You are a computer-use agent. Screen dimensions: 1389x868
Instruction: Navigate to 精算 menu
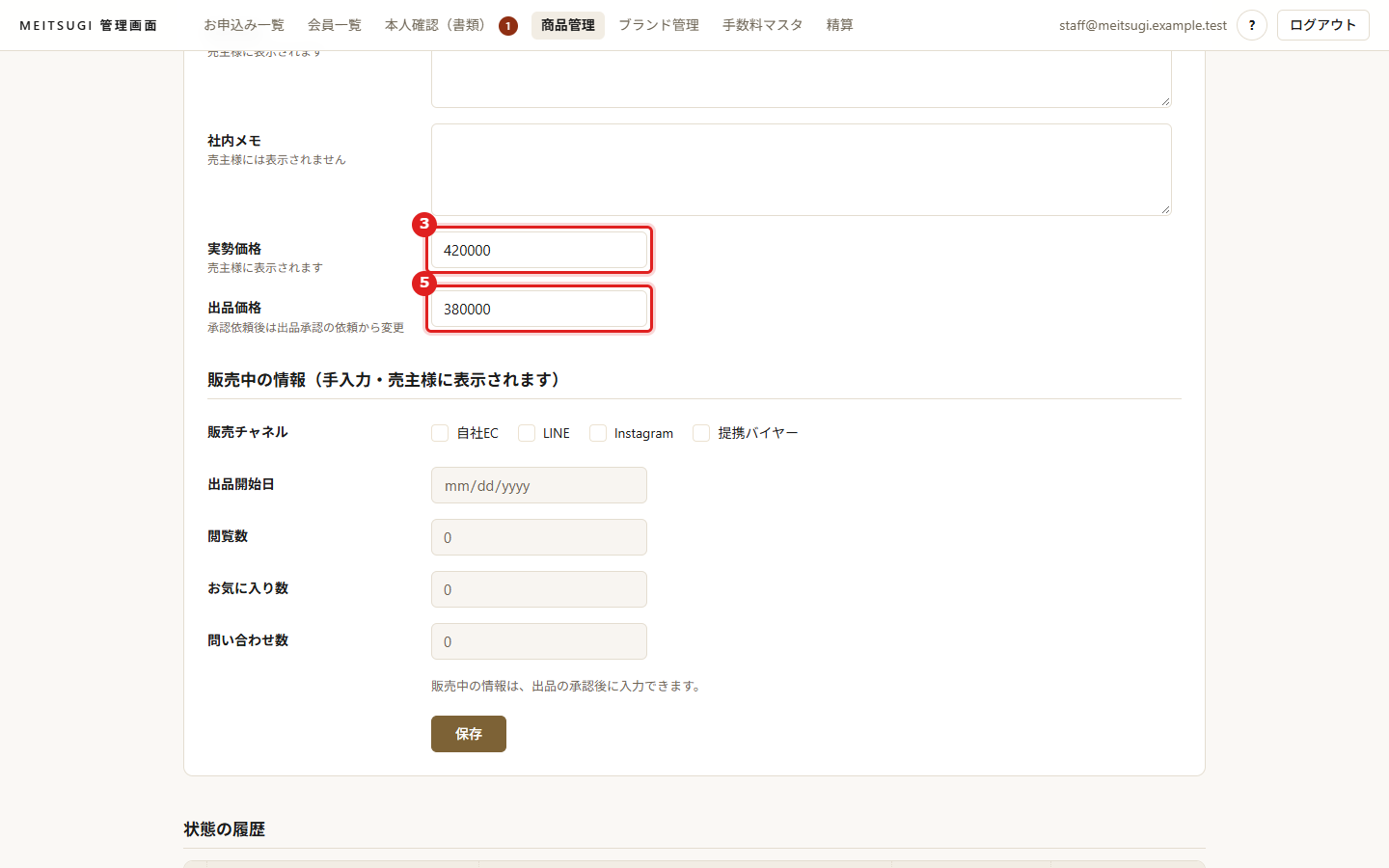[x=840, y=25]
